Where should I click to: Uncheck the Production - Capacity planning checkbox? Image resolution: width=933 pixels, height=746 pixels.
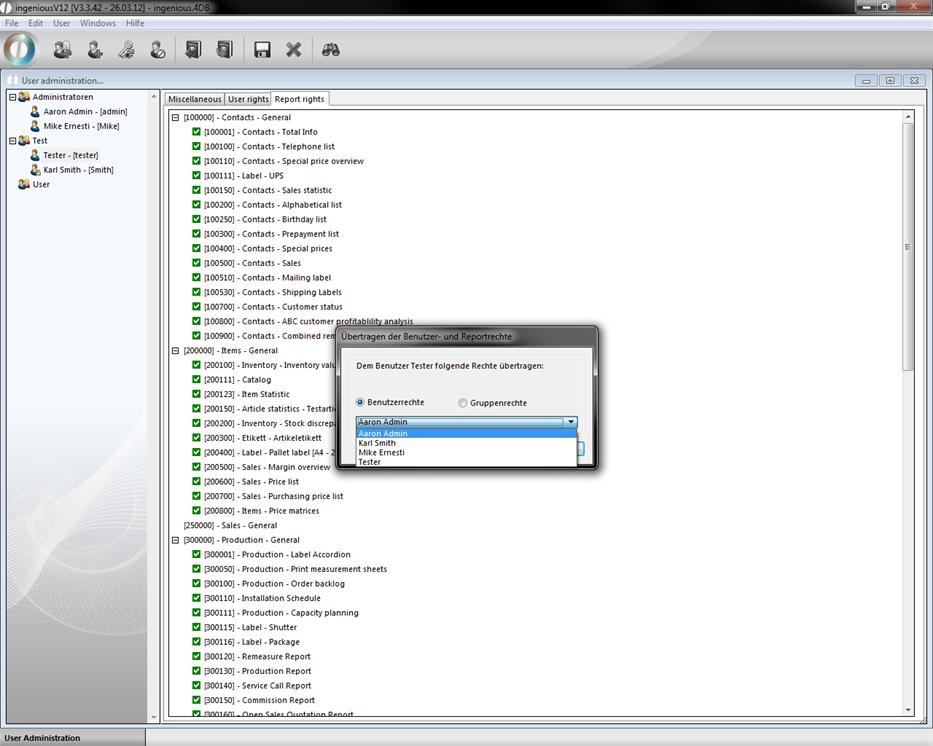[x=197, y=613]
